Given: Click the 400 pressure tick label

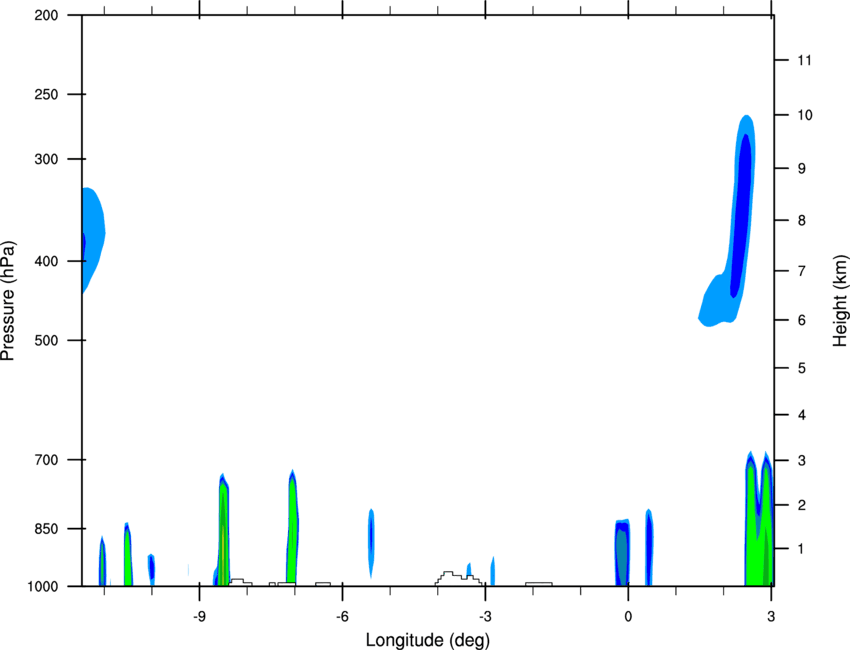Looking at the screenshot, I should [46, 261].
